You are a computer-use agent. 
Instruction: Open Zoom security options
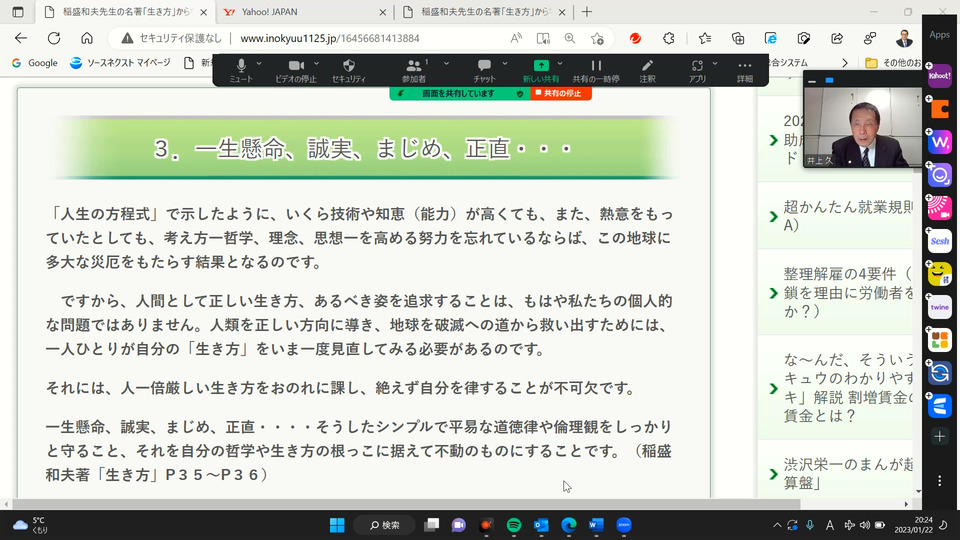[348, 71]
